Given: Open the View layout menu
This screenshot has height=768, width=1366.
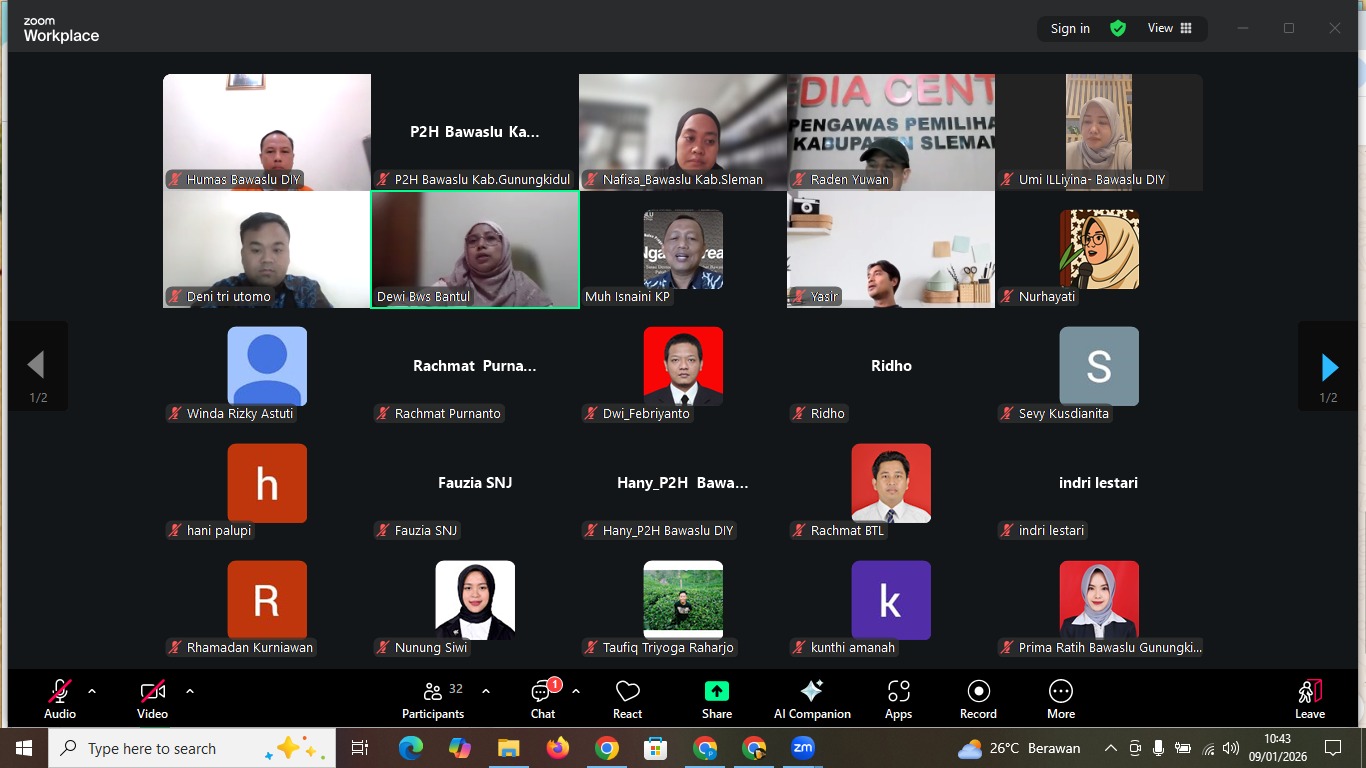Looking at the screenshot, I should click(1167, 28).
